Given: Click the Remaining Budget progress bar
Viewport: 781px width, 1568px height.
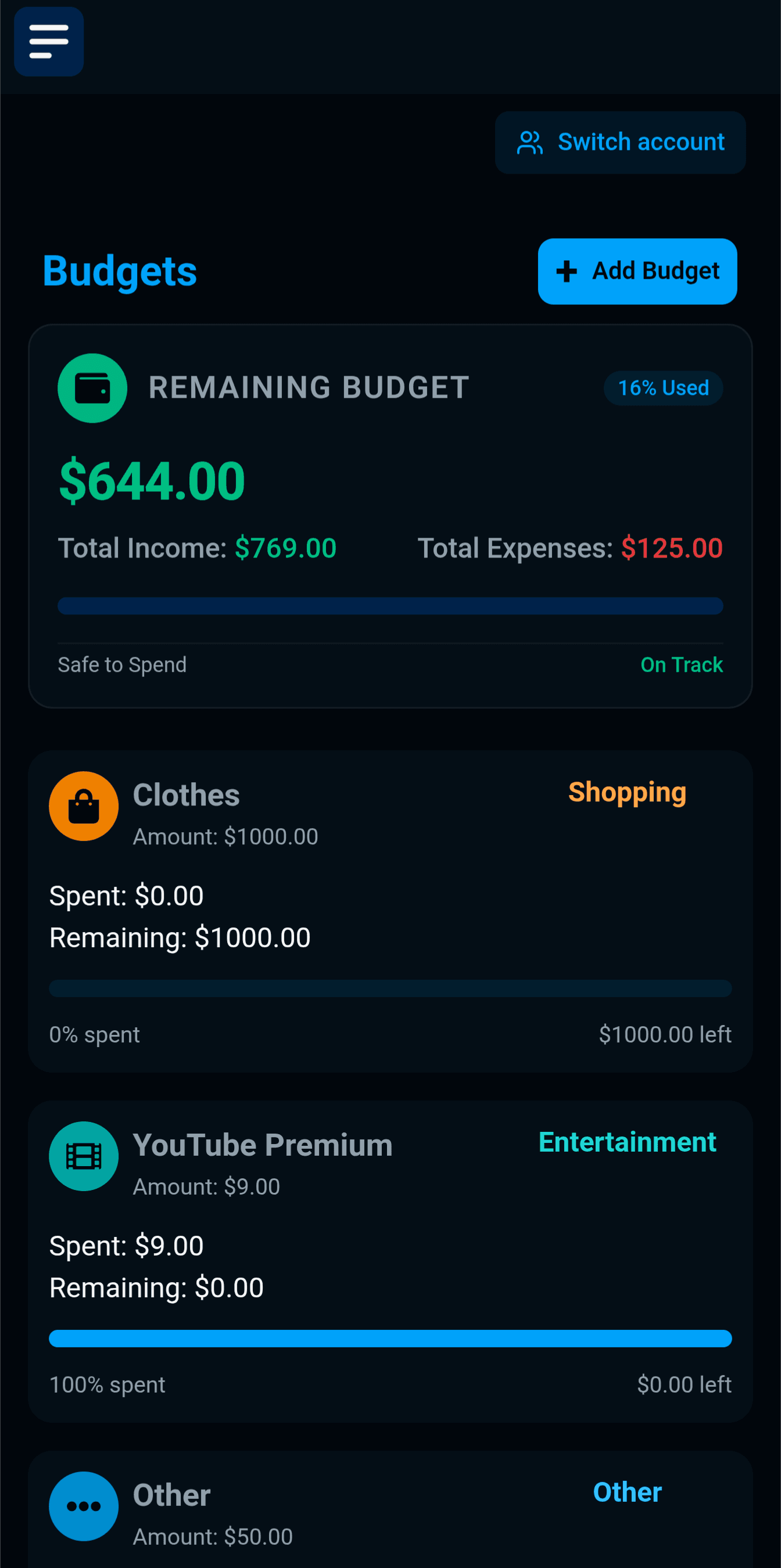Looking at the screenshot, I should click(x=390, y=606).
